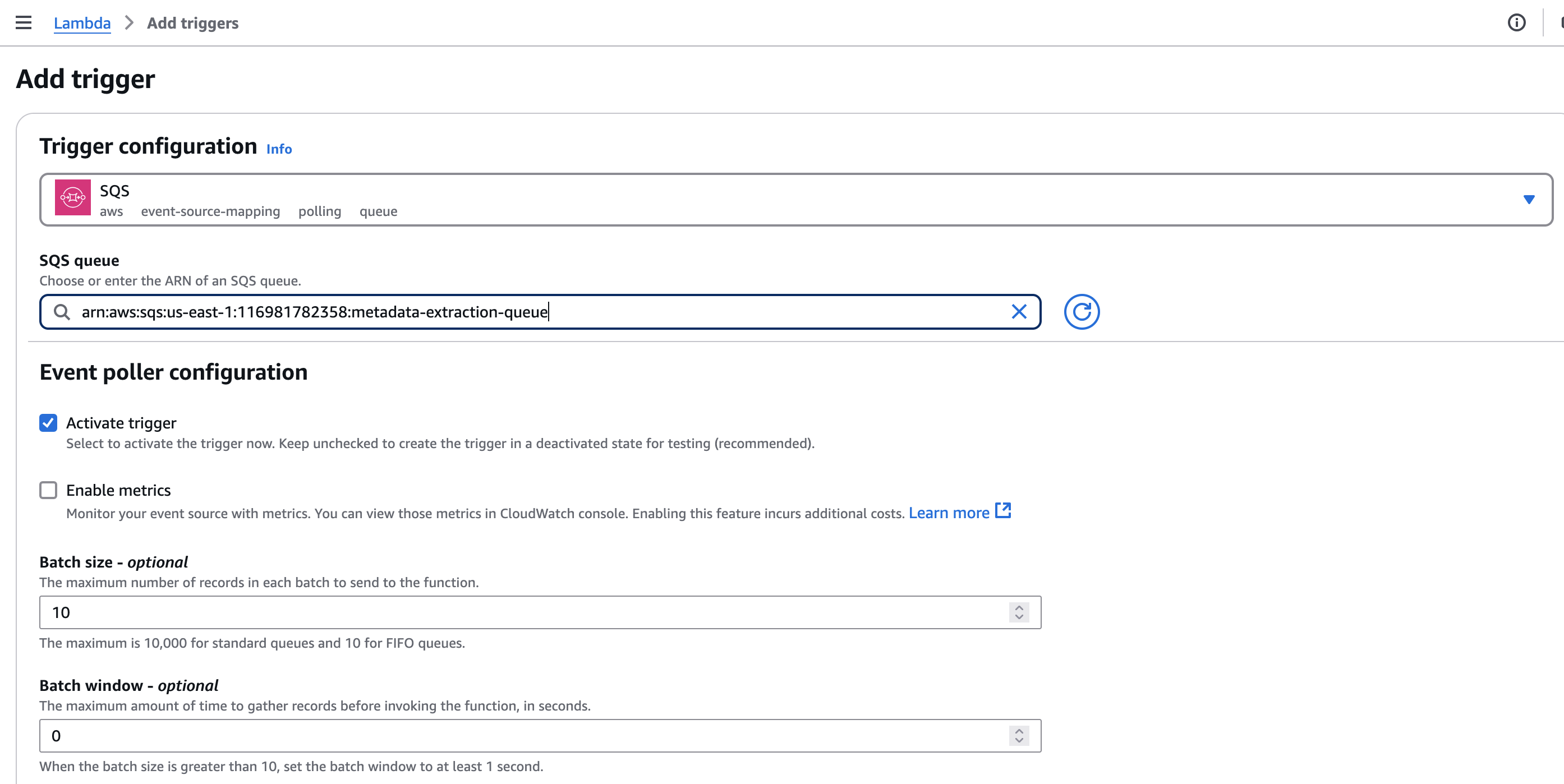
Task: Click the search icon in SQS queue field
Action: coord(61,312)
